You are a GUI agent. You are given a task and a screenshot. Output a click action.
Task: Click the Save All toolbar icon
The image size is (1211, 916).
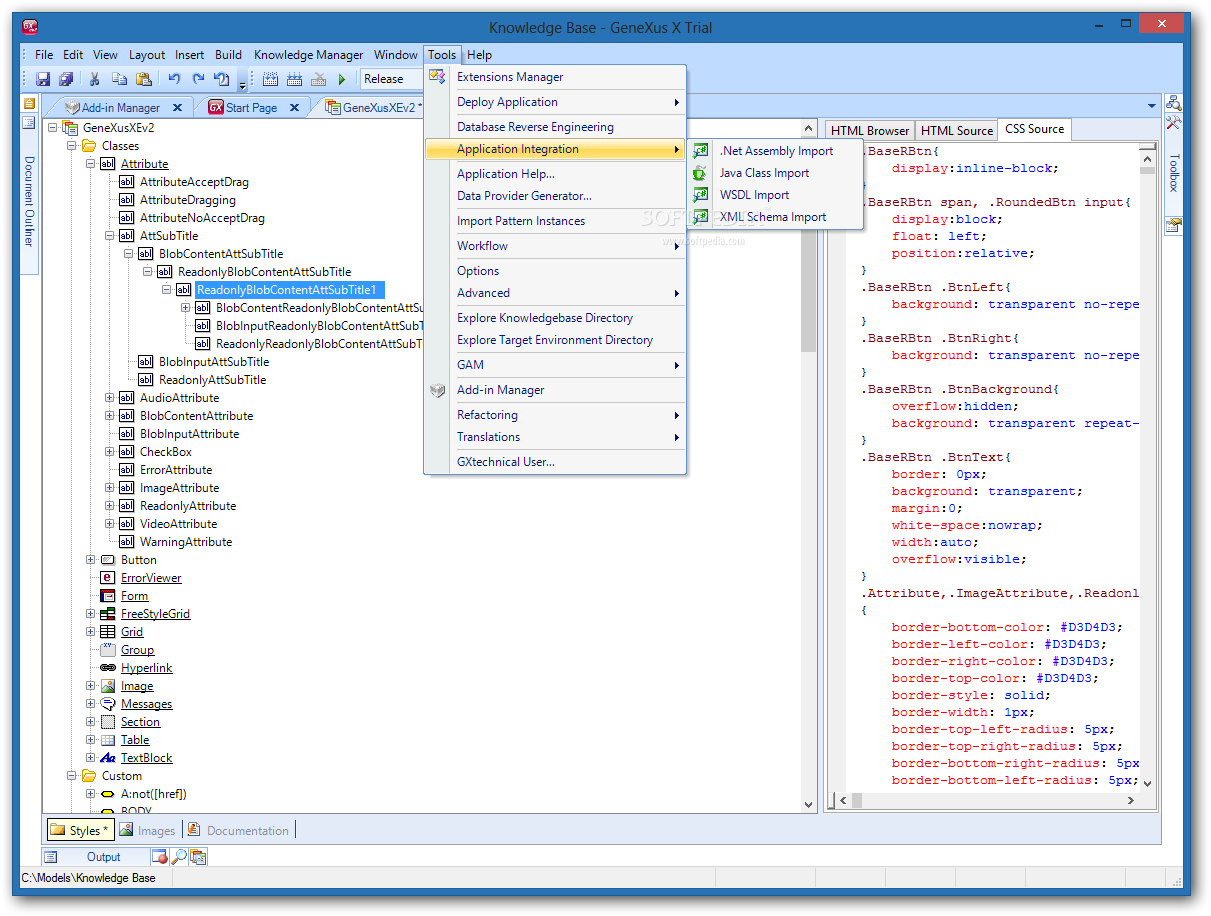tap(66, 79)
